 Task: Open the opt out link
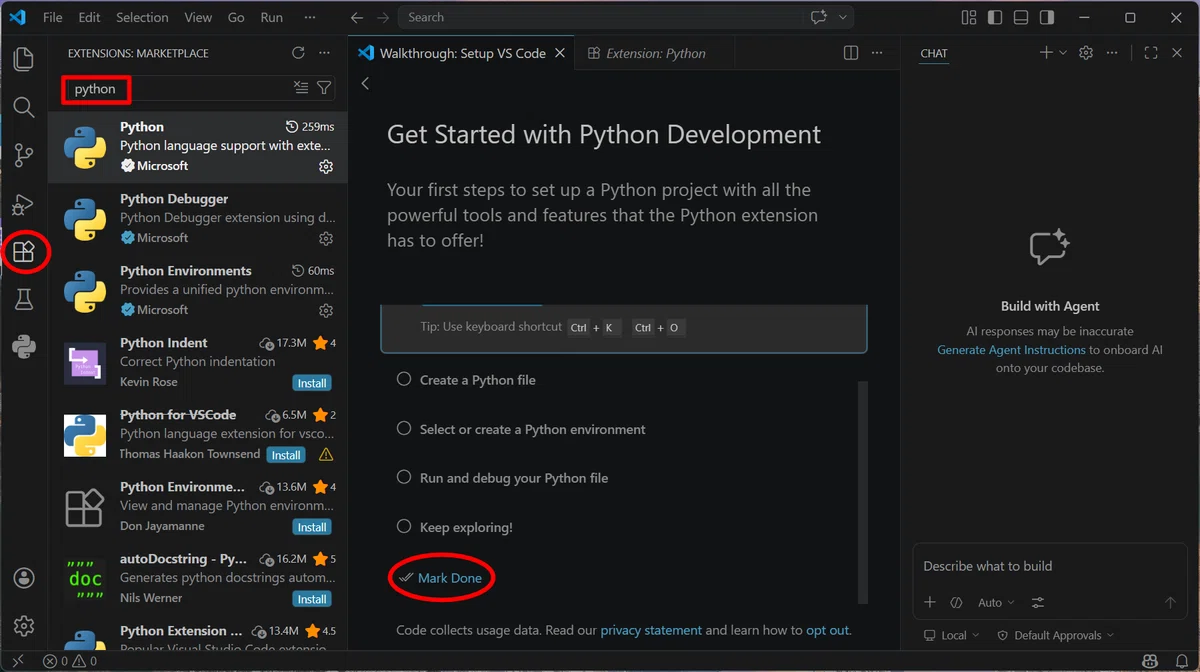pos(827,630)
